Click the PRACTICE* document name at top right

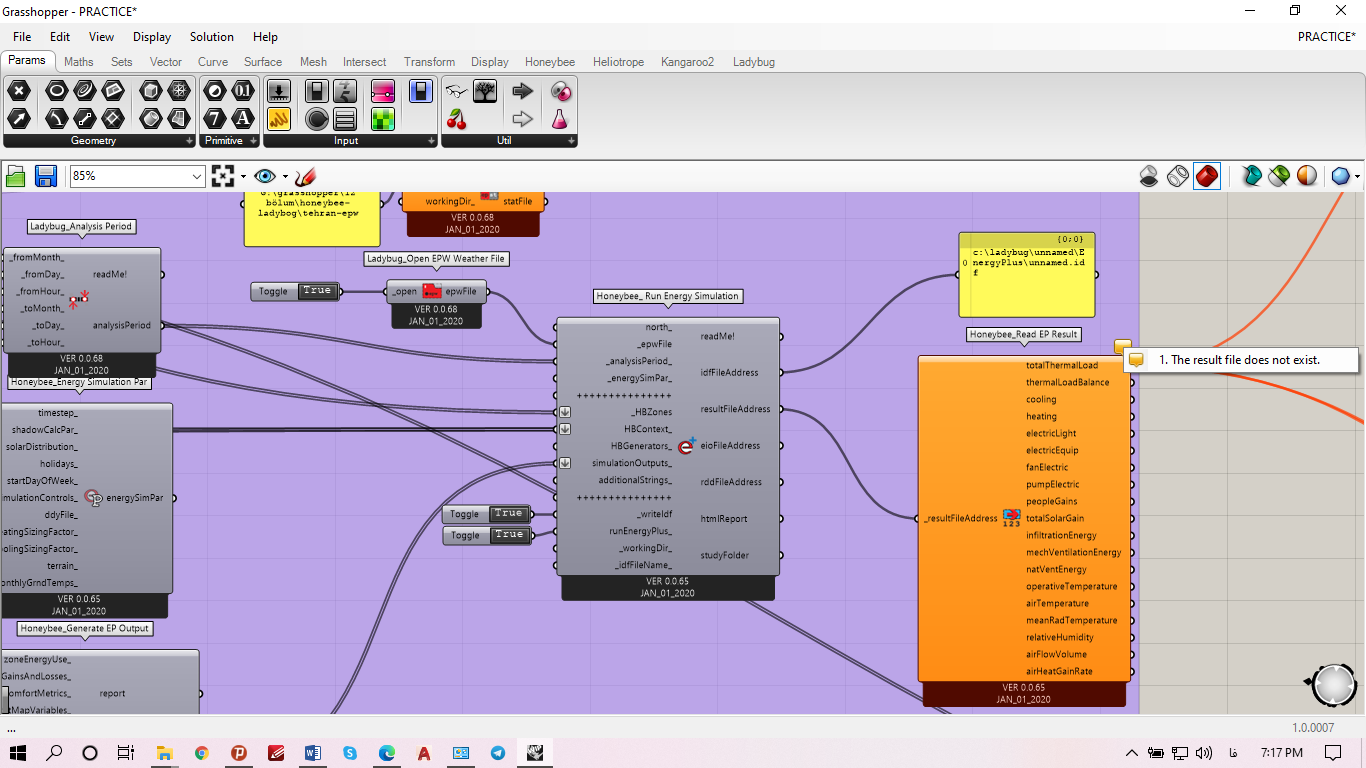click(x=1326, y=37)
